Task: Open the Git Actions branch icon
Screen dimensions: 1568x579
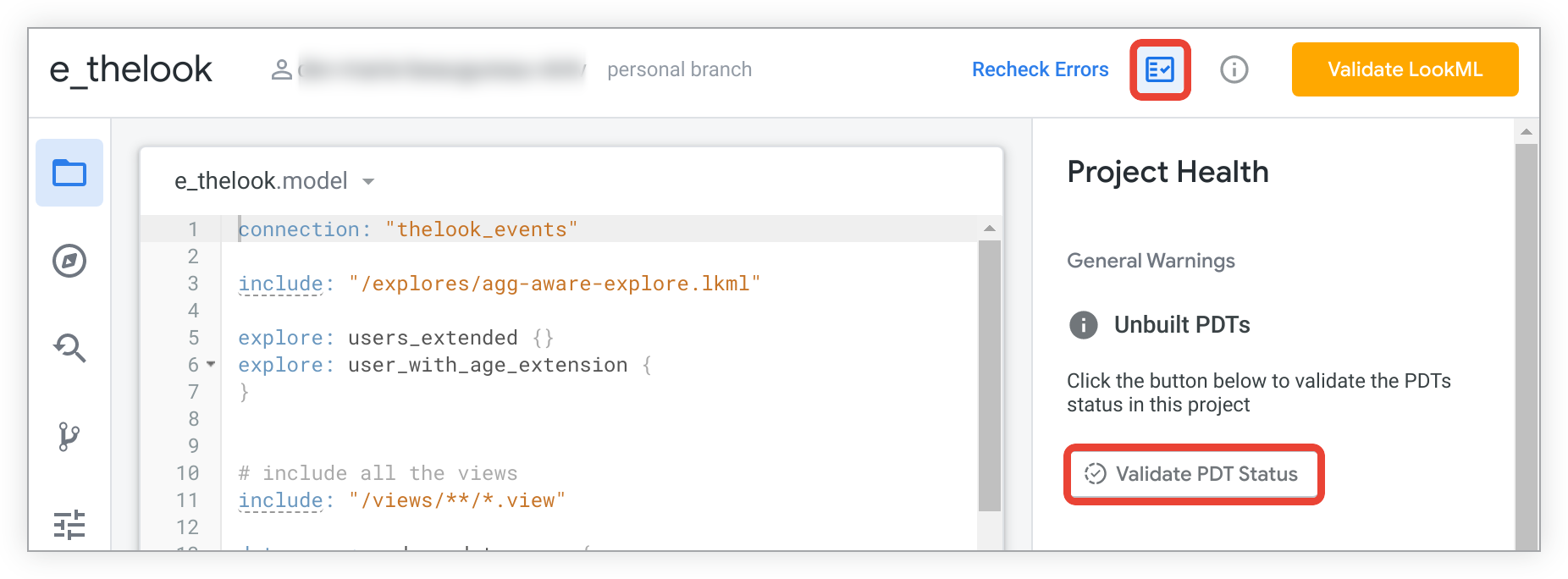Action: 69,437
